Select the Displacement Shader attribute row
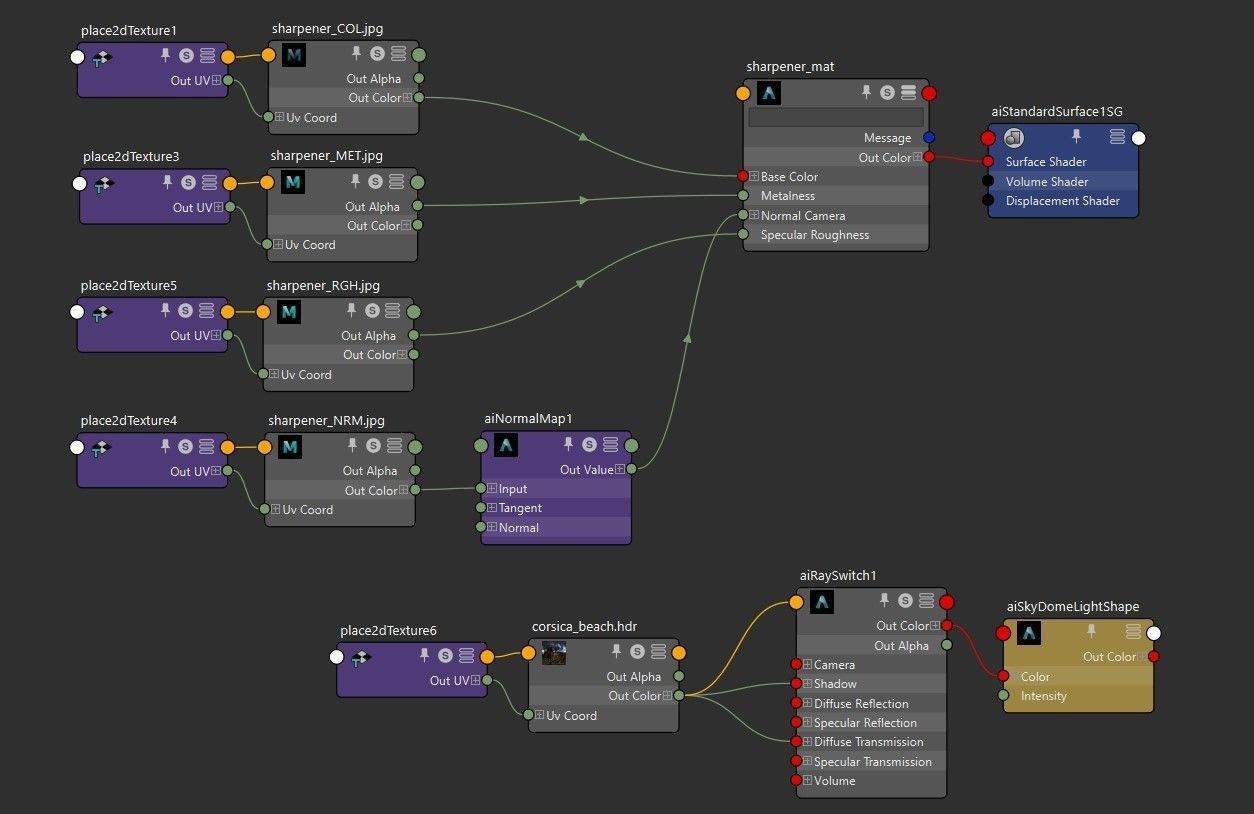 tap(1064, 201)
